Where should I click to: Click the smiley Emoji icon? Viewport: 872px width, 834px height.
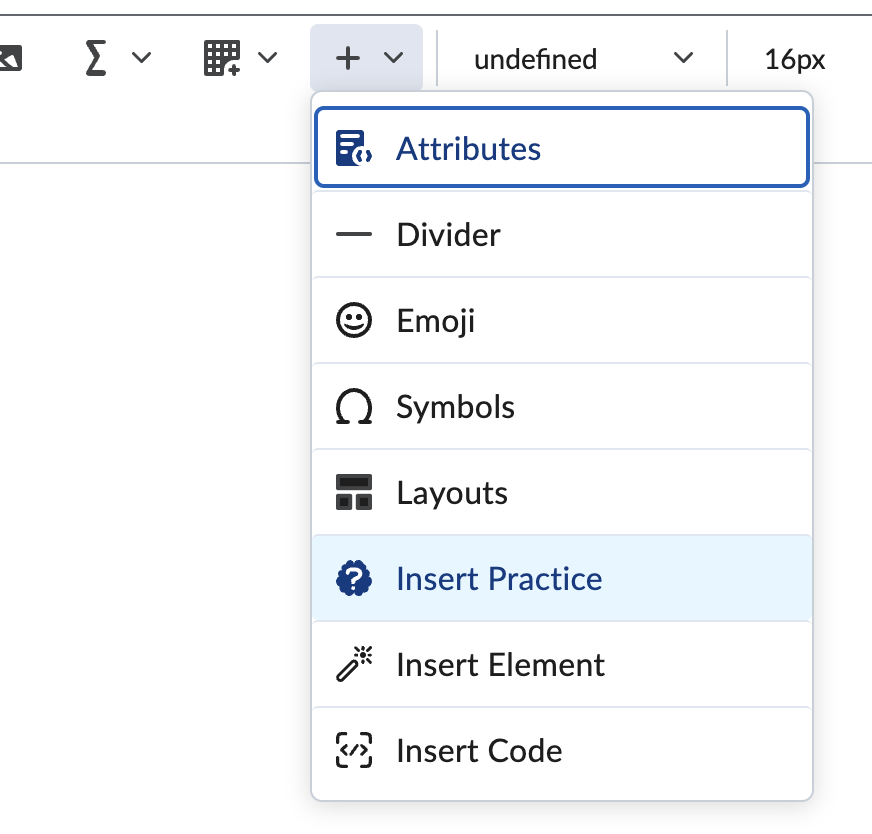click(352, 320)
